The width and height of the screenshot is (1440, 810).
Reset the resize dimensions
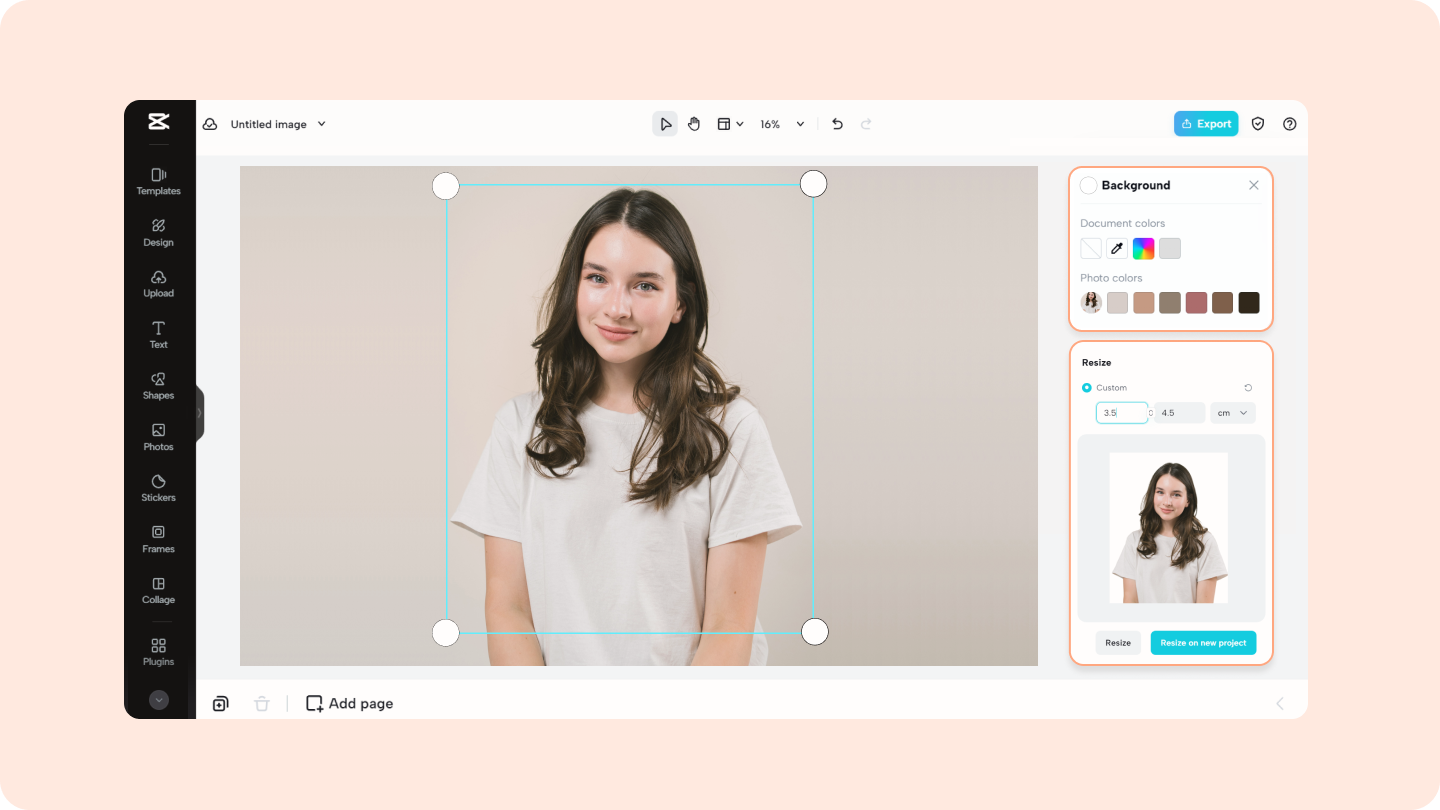(1248, 388)
